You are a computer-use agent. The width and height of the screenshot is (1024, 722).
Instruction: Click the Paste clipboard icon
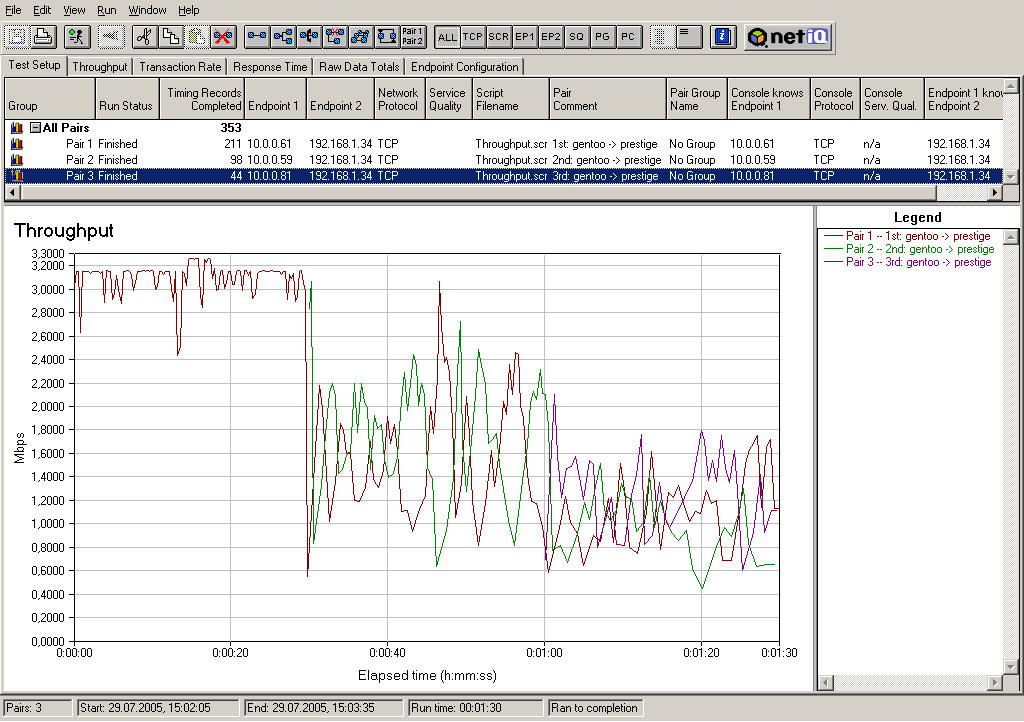(196, 37)
